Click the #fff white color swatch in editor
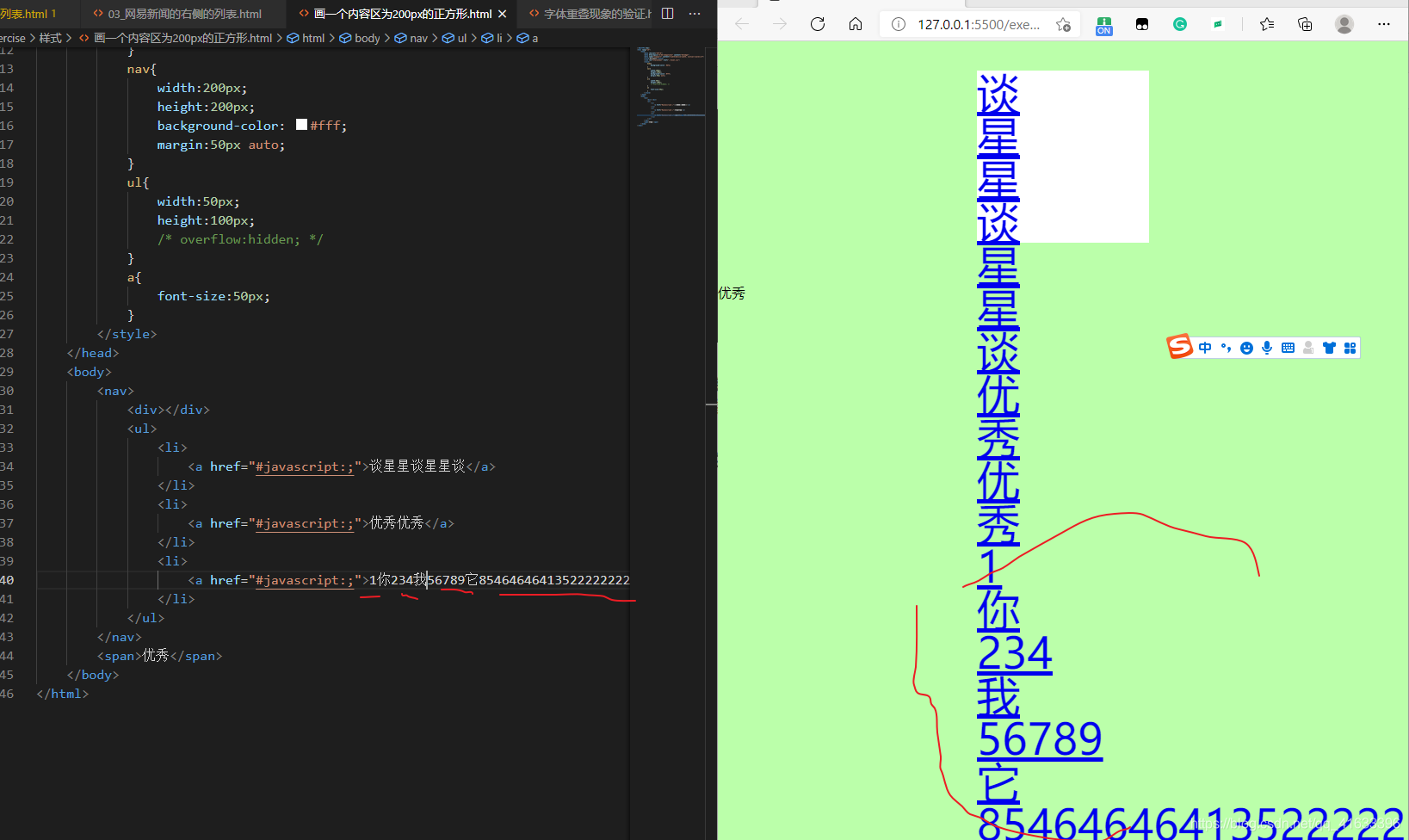Image resolution: width=1409 pixels, height=840 pixels. [301, 125]
